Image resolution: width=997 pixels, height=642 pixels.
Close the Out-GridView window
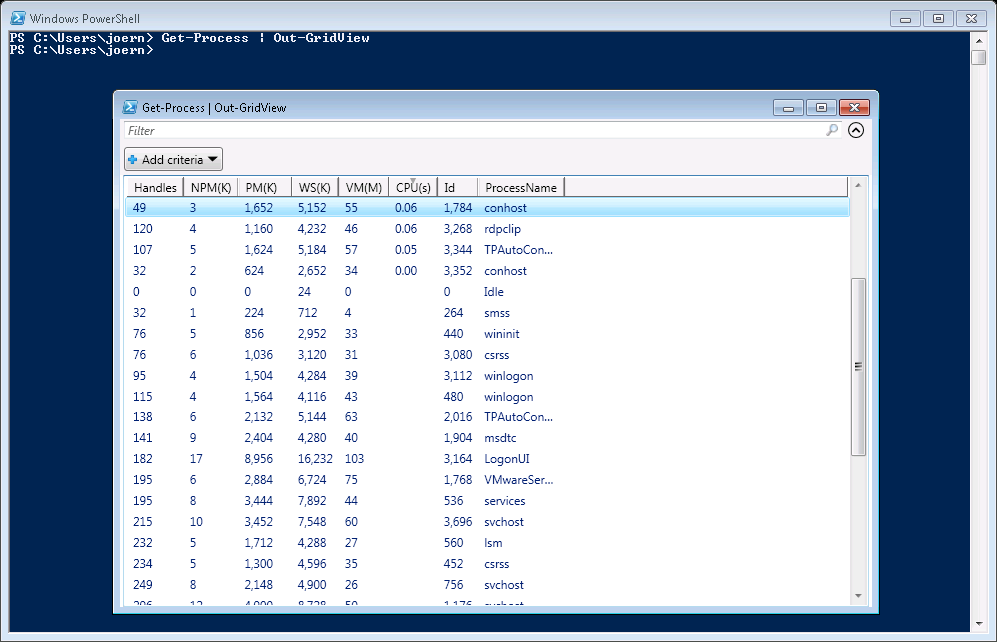[x=854, y=108]
